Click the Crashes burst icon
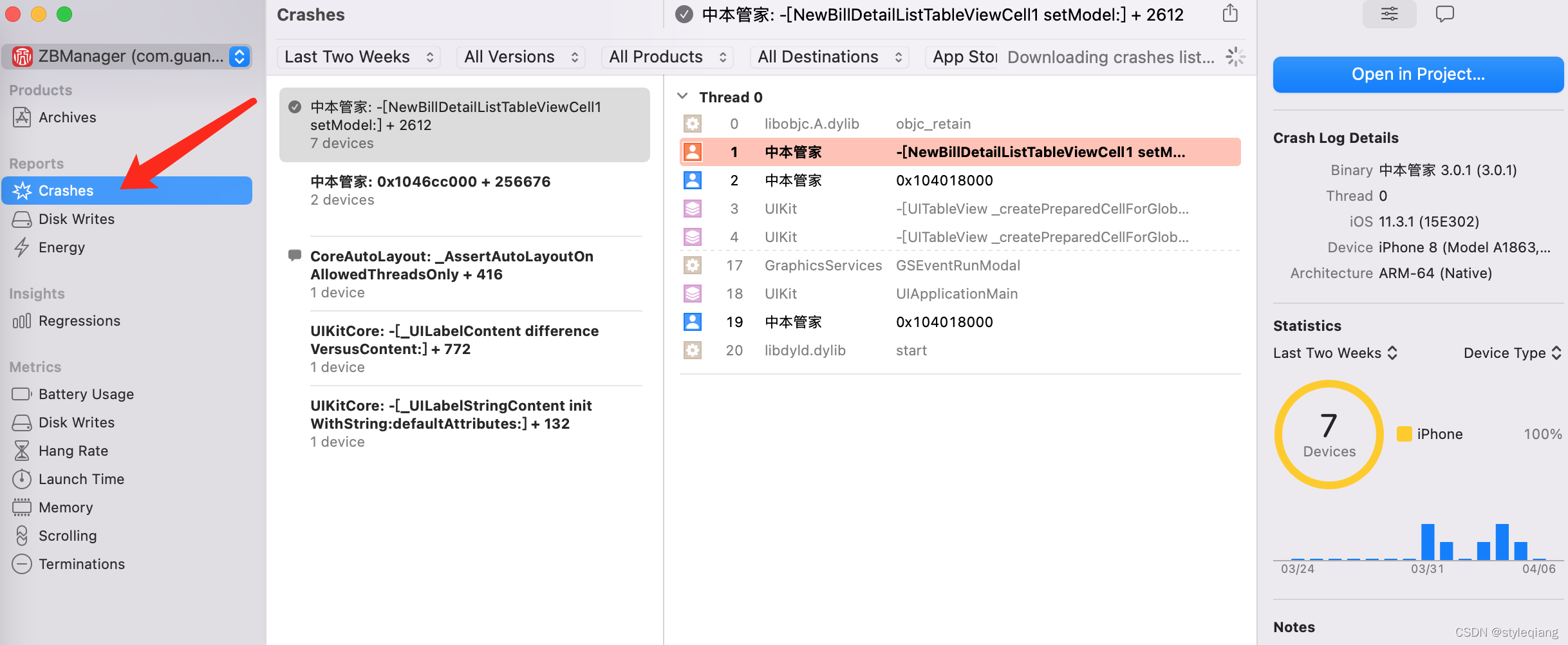The width and height of the screenshot is (1568, 645). 22,191
